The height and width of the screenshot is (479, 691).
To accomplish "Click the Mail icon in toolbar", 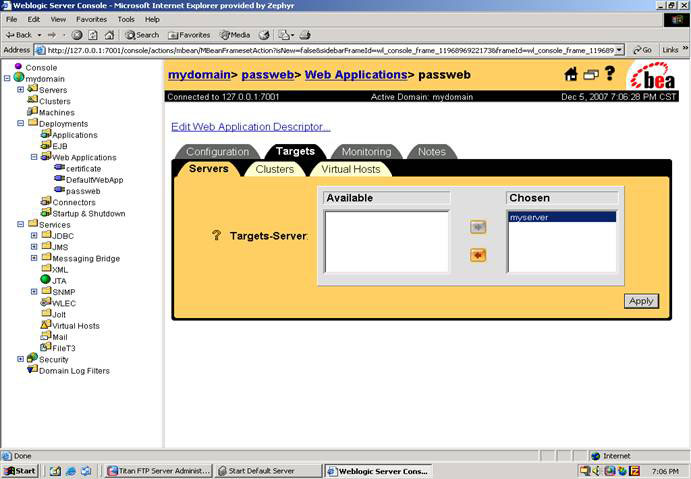I will coord(285,35).
